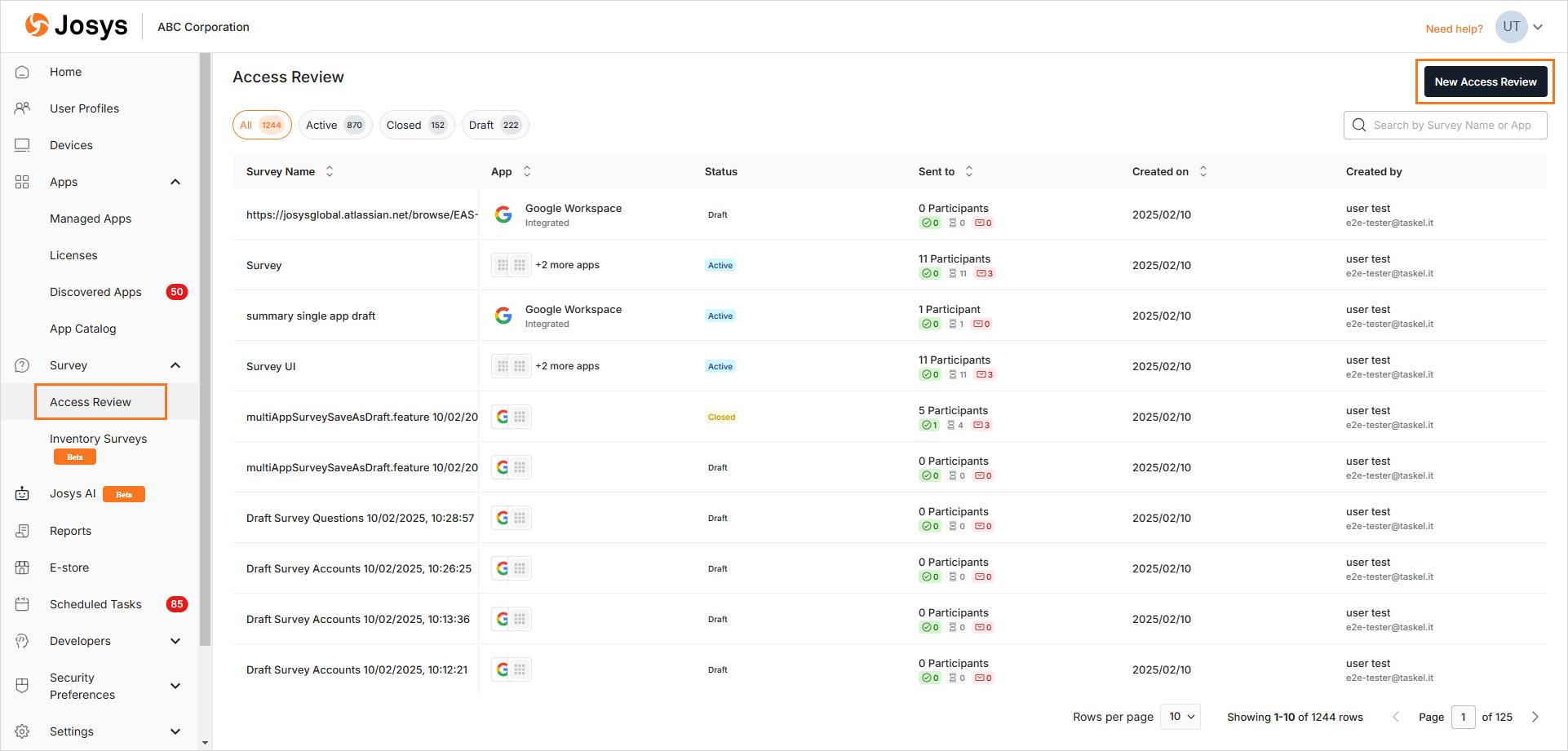Image resolution: width=1568 pixels, height=751 pixels.
Task: Click the Security Preferences shield icon
Action: click(22, 686)
